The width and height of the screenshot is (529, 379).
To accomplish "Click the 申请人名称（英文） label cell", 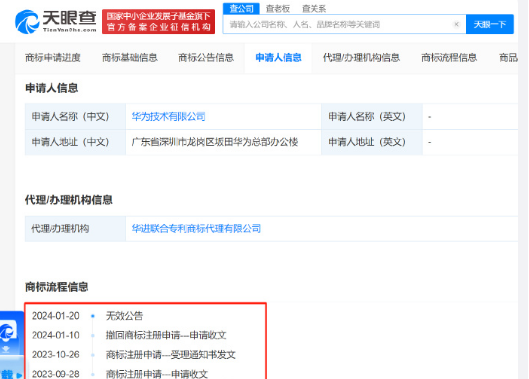I will pyautogui.click(x=372, y=117).
